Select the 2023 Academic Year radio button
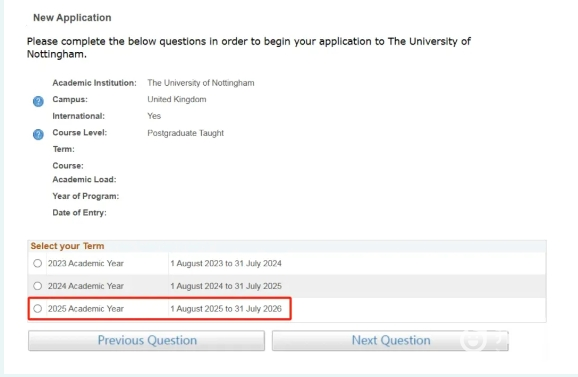Image resolution: width=578 pixels, height=377 pixels. pyautogui.click(x=37, y=263)
